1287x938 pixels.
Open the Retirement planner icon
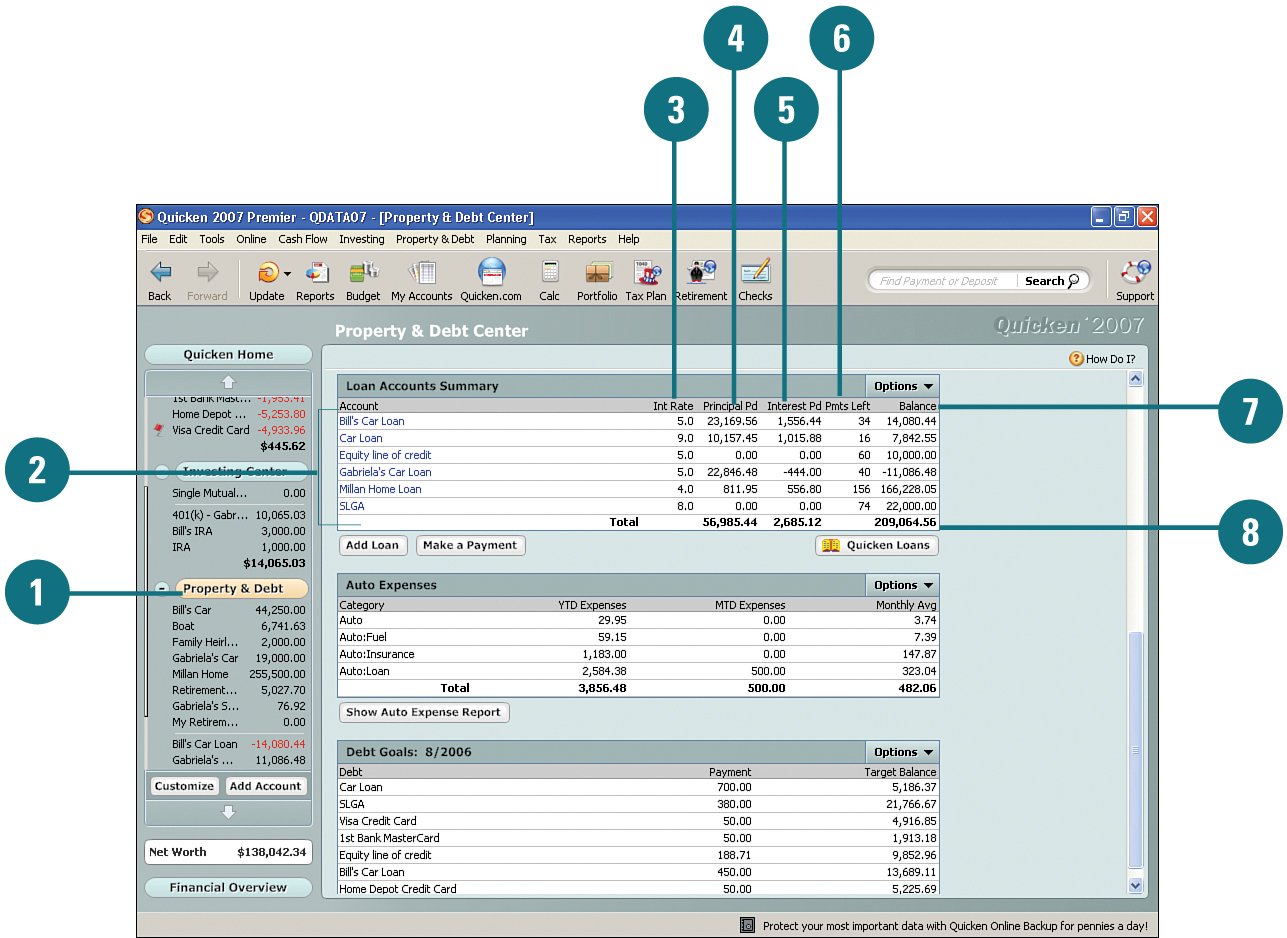pos(701,273)
